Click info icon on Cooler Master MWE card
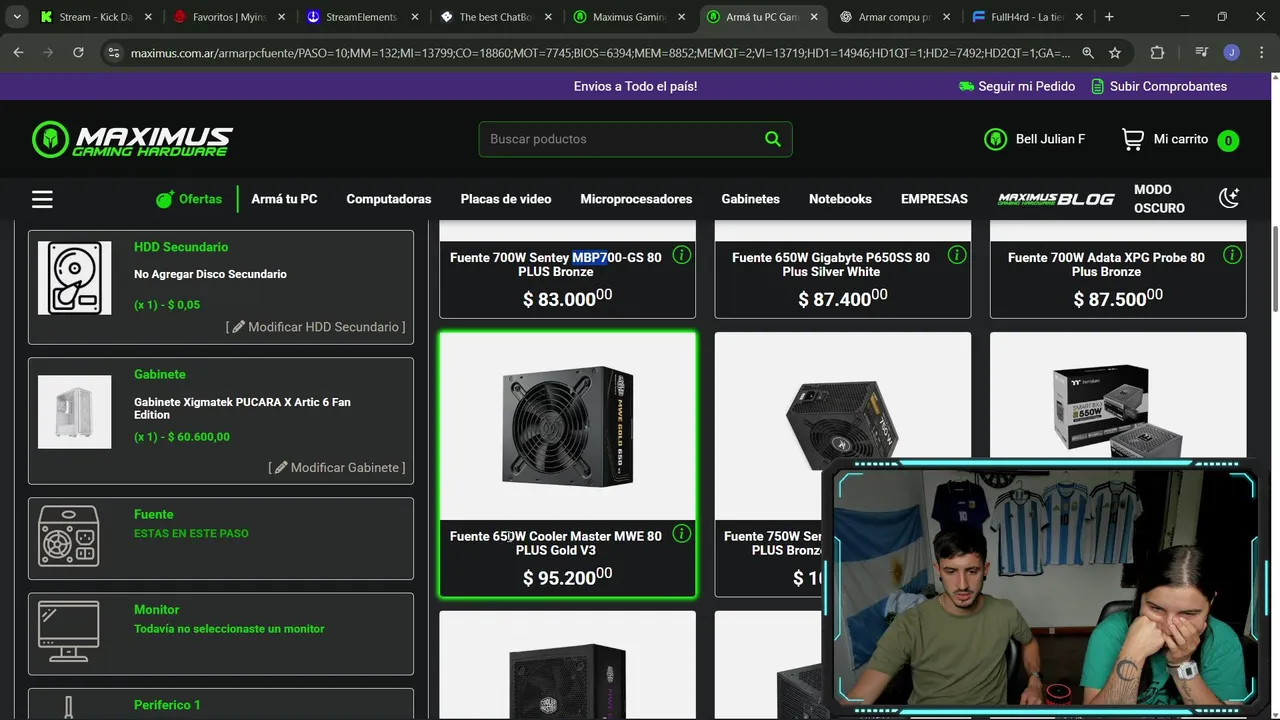 (681, 534)
